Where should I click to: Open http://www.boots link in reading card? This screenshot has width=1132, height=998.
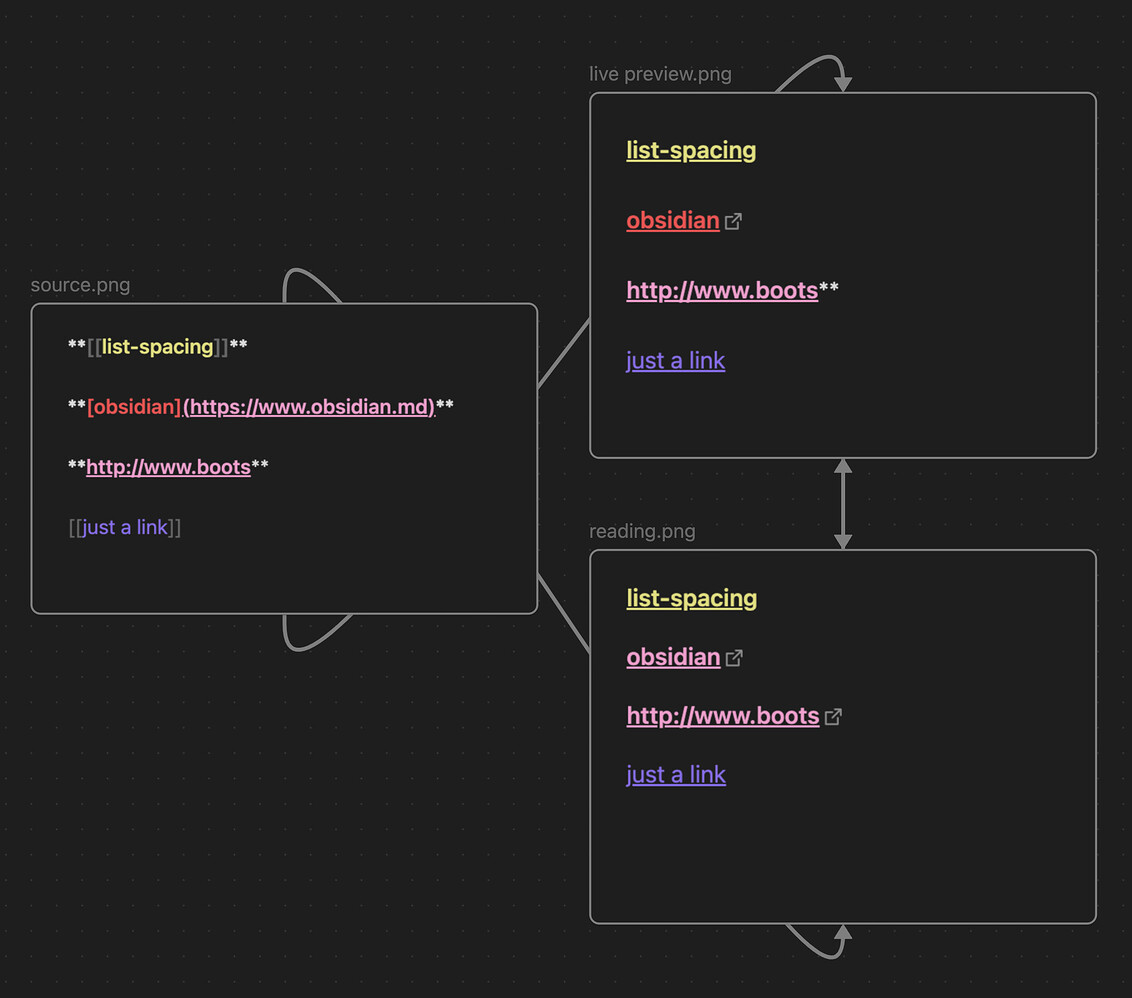tap(722, 716)
